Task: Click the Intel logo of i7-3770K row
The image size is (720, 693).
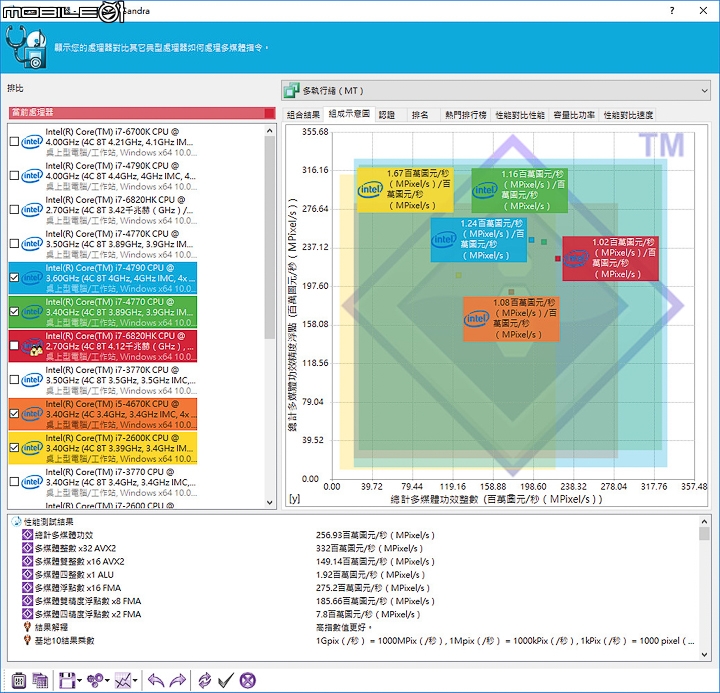Action: pyautogui.click(x=32, y=379)
